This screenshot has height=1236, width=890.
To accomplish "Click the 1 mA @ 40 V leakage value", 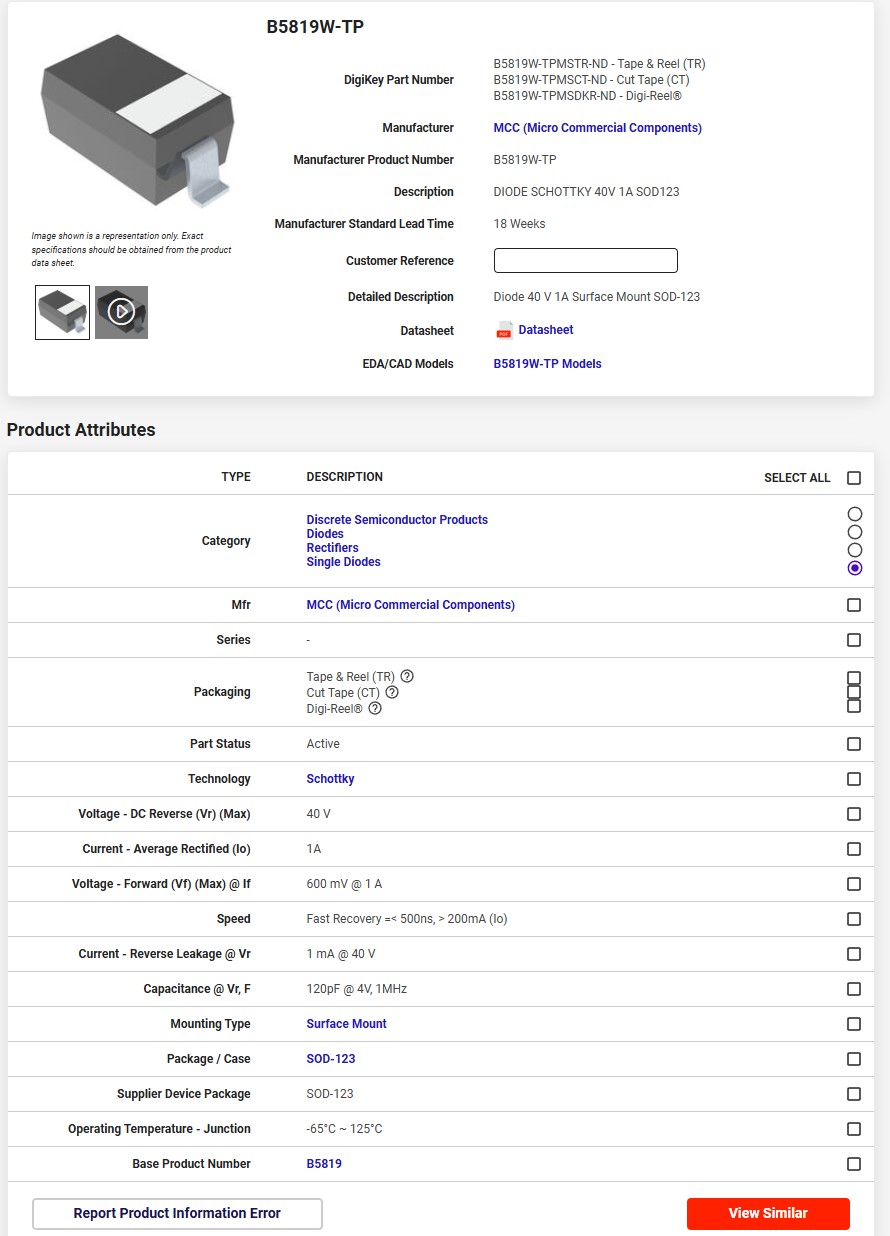I will 341,954.
